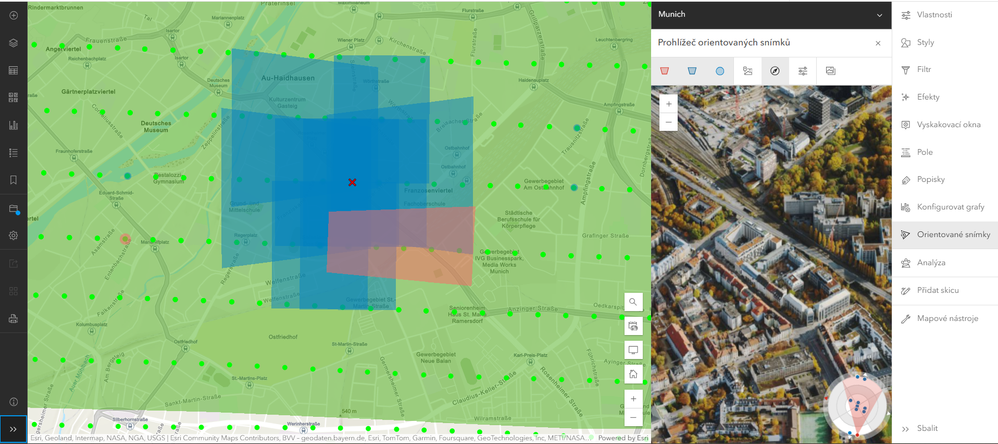
Task: Toggle the blue additional footprints icon
Action: pyautogui.click(x=692, y=71)
